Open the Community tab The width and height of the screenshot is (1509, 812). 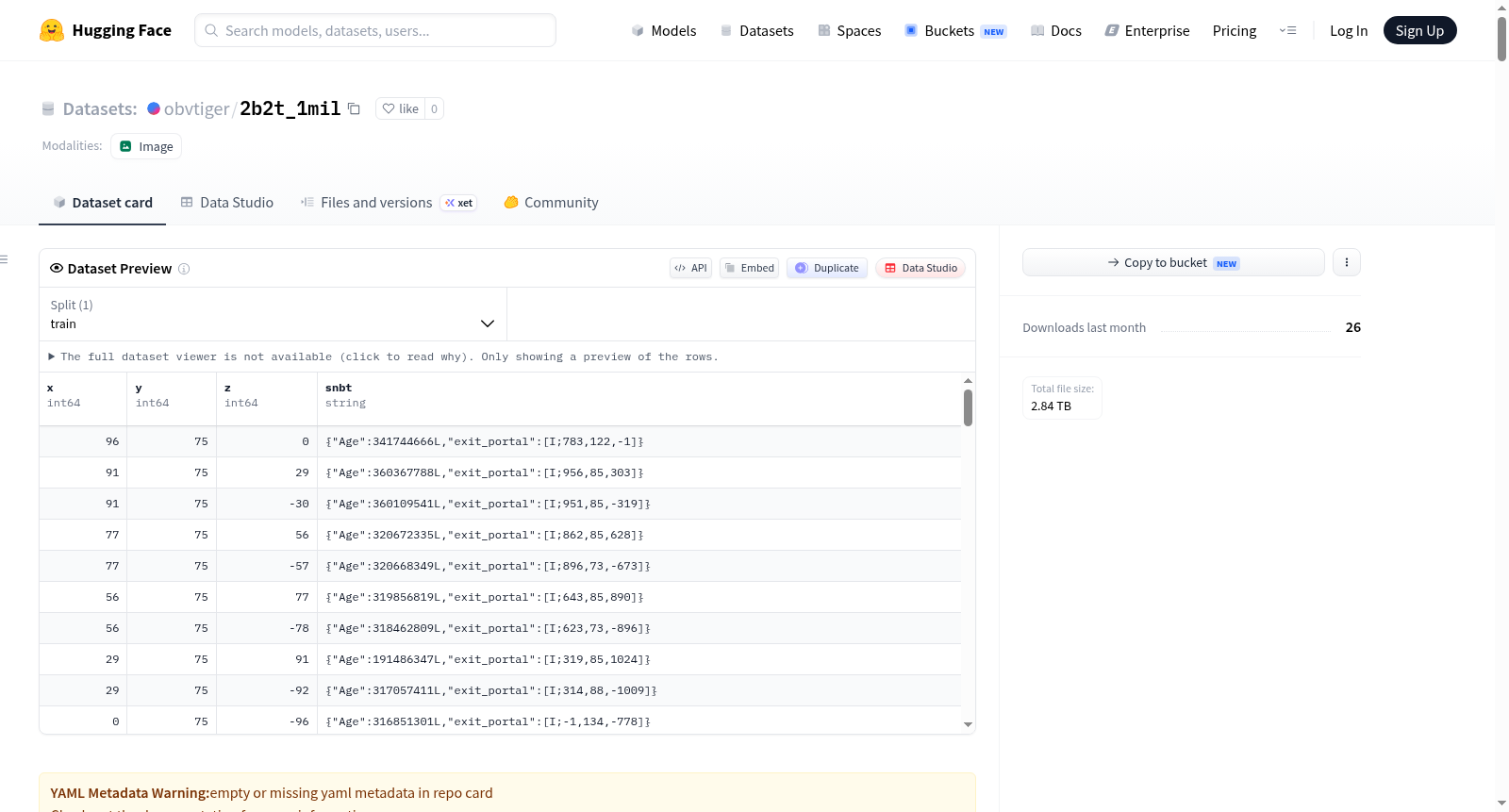(x=551, y=203)
